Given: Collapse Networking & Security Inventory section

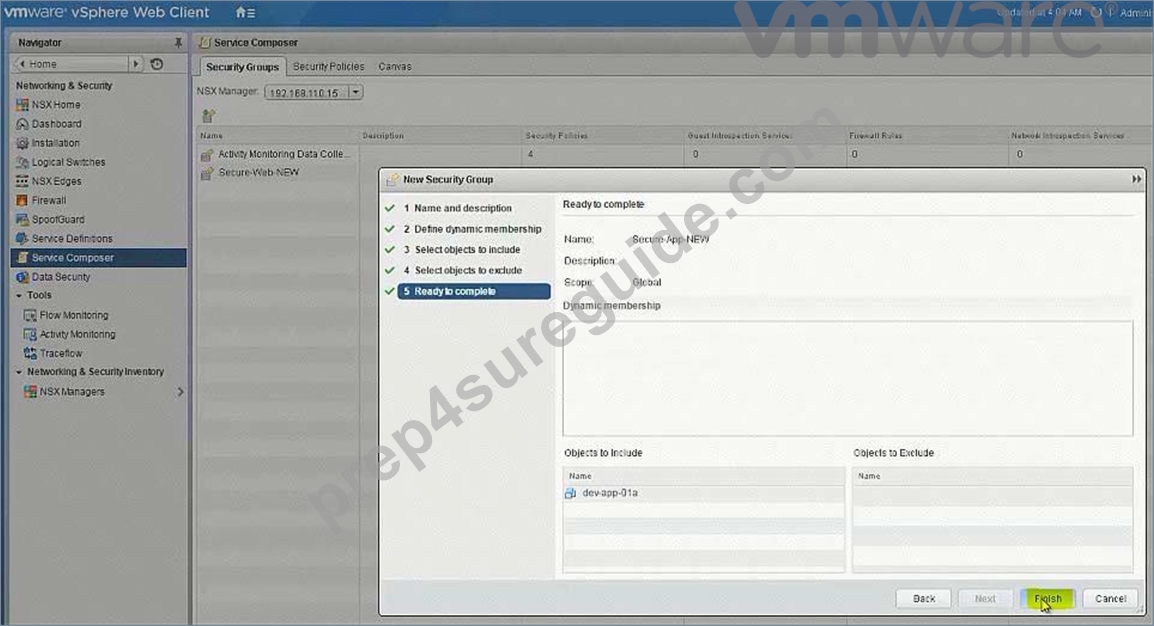Looking at the screenshot, I should (19, 372).
